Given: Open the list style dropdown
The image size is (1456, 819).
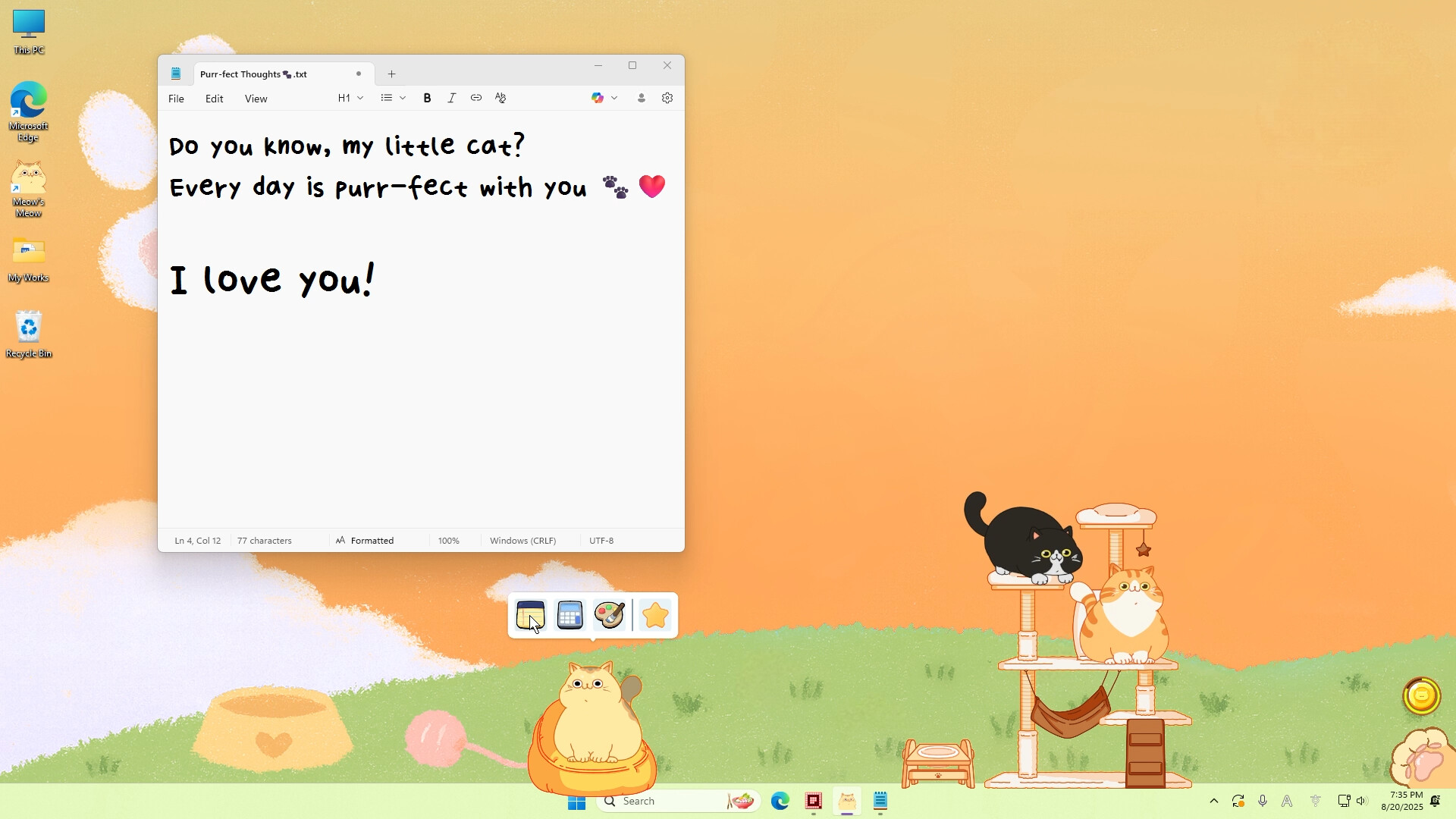Looking at the screenshot, I should (x=403, y=97).
